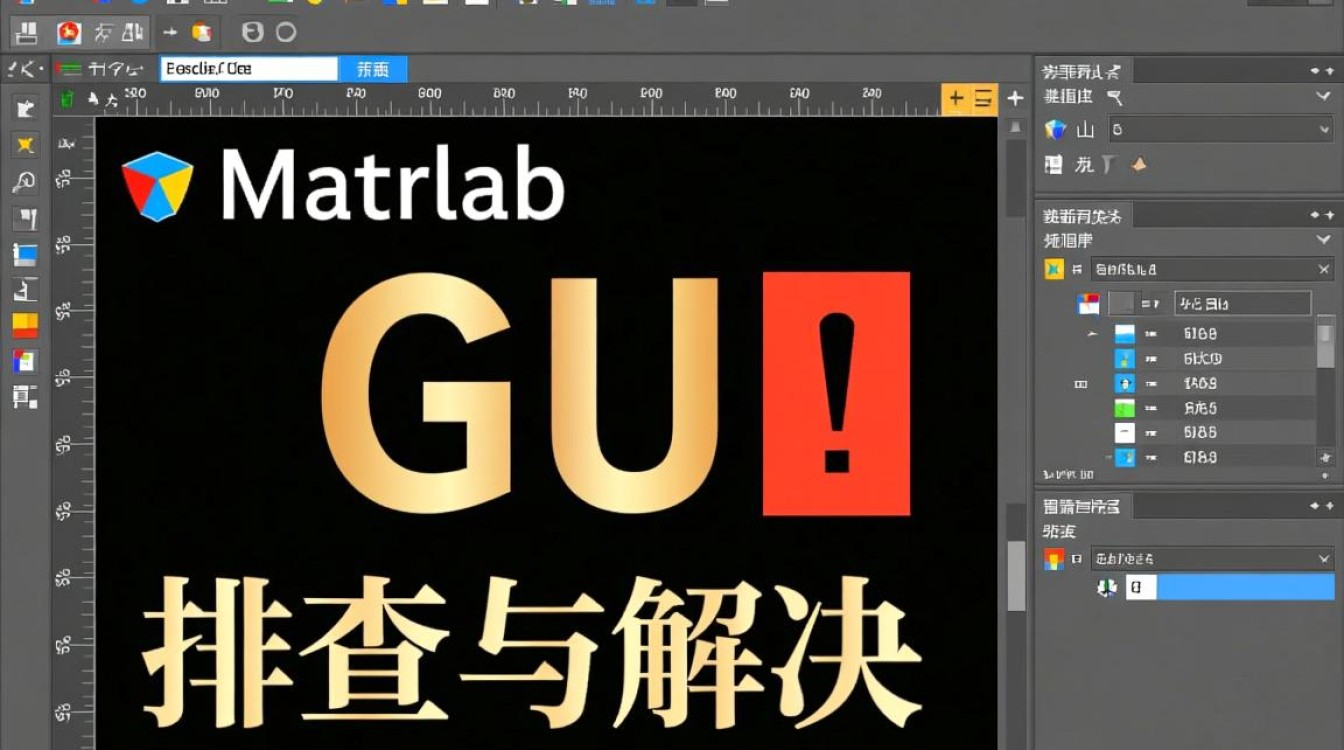Click the orange three-lines menu button above canvas
The image size is (1344, 750).
(984, 98)
